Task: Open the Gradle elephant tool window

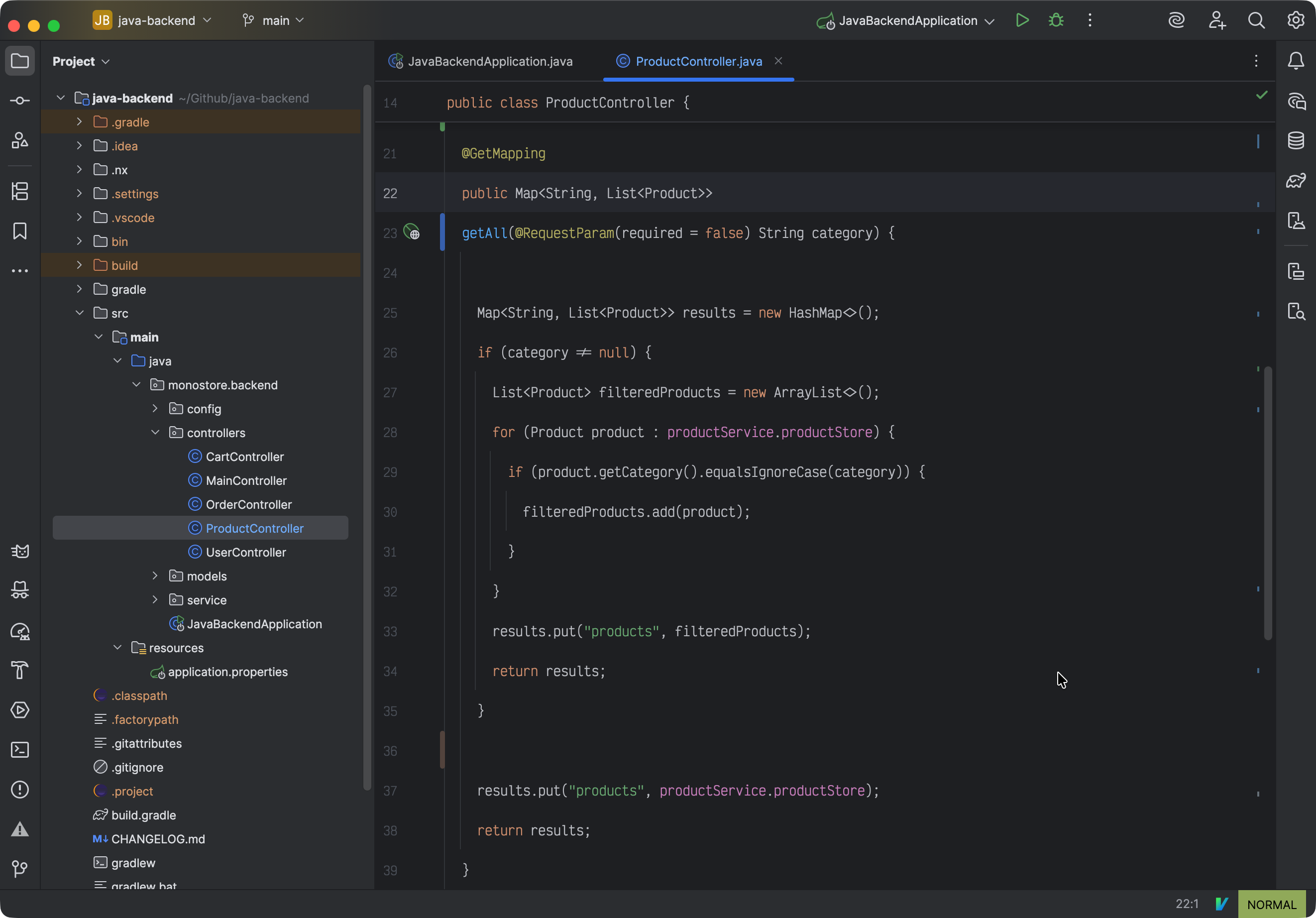Action: [x=1296, y=181]
